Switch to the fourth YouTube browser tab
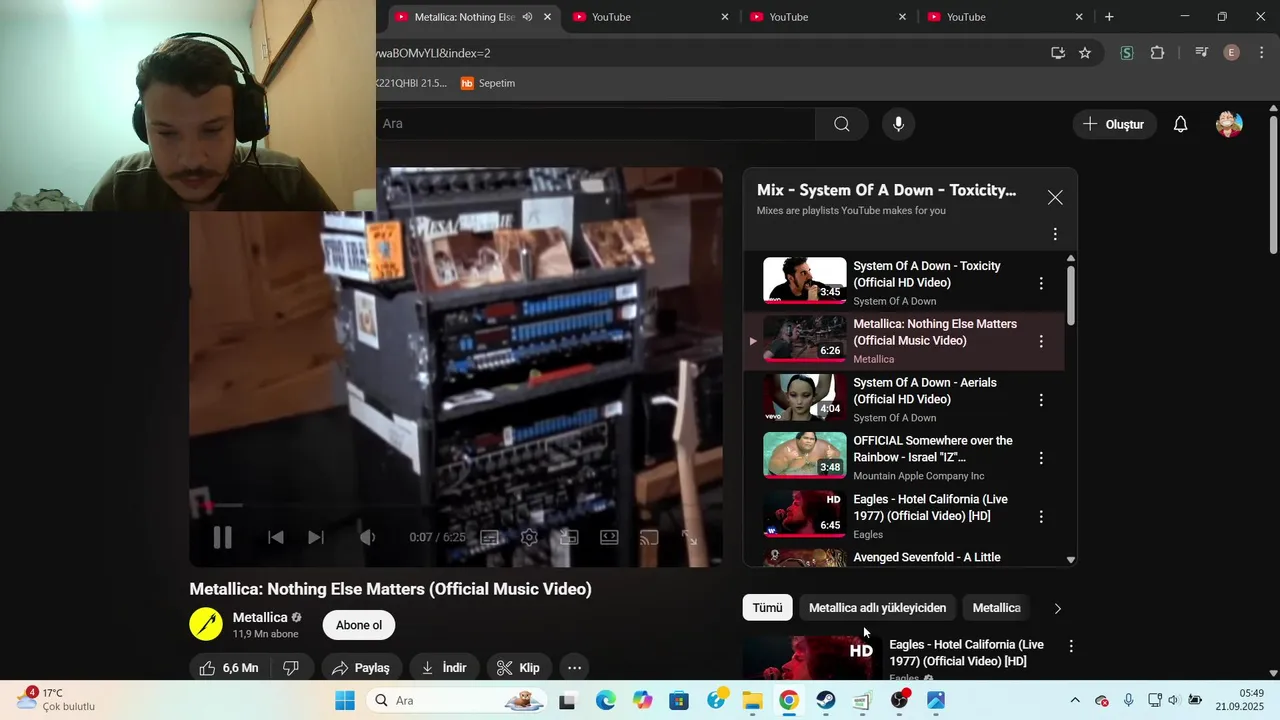Viewport: 1280px width, 720px height. pos(1005,17)
